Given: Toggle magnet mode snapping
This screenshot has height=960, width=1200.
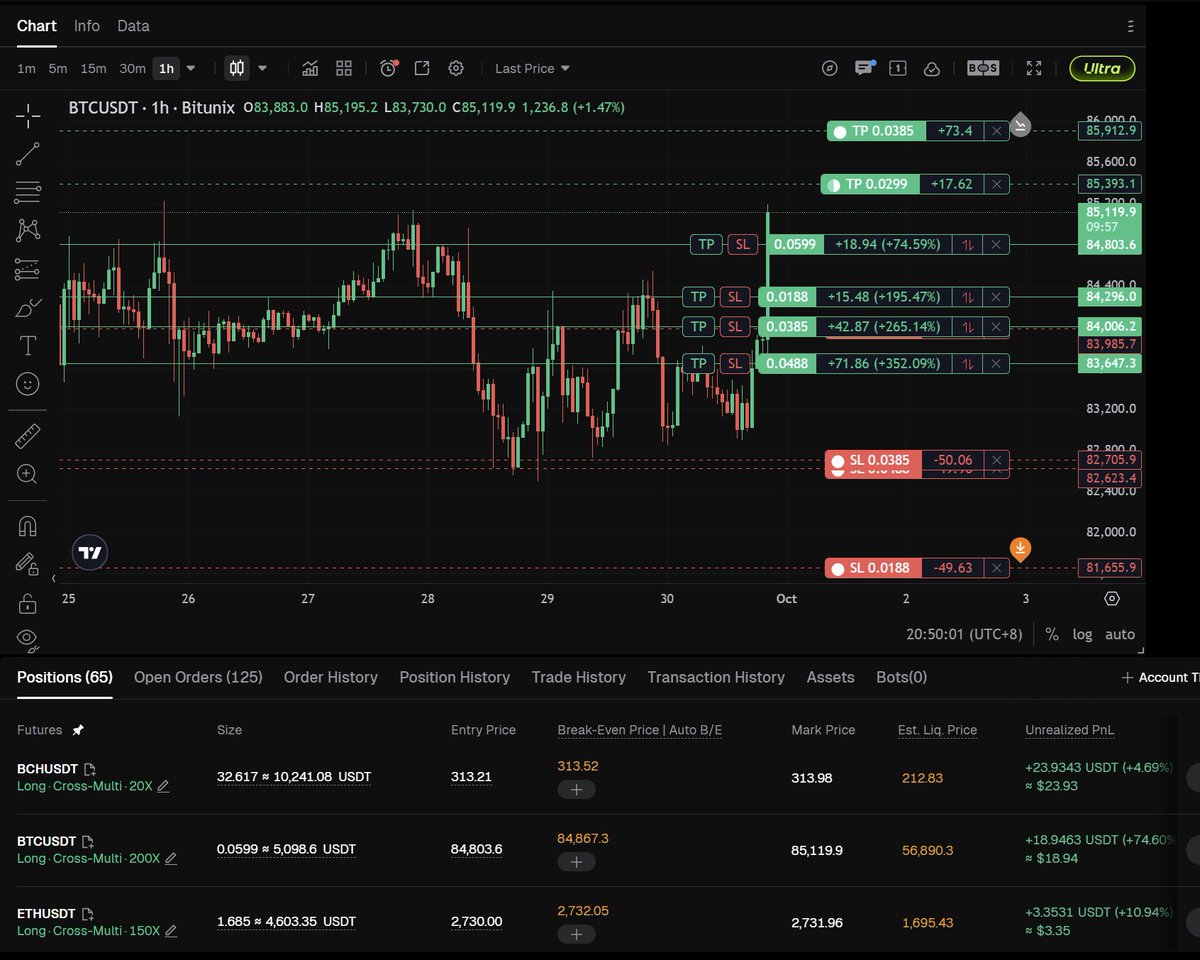Looking at the screenshot, I should point(28,526).
